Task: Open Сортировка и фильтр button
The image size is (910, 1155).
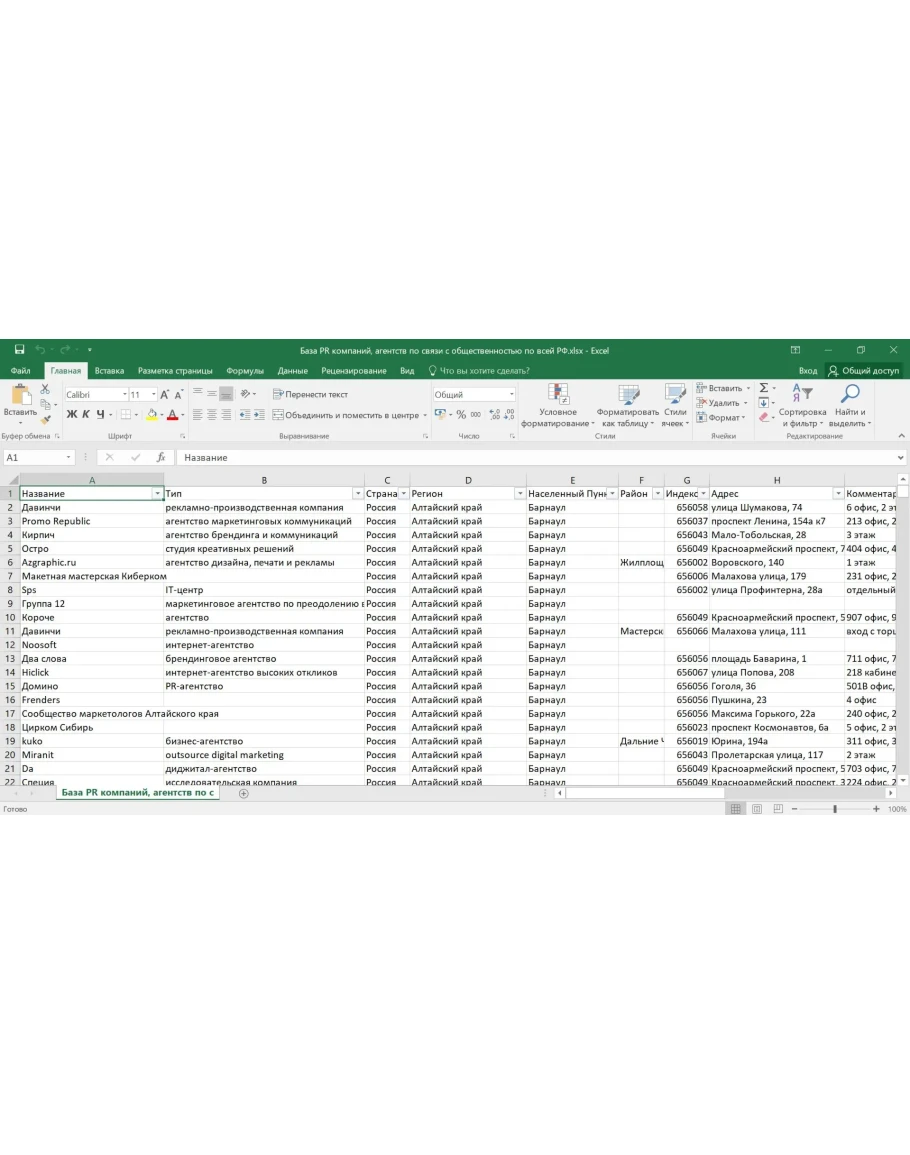Action: click(x=802, y=406)
